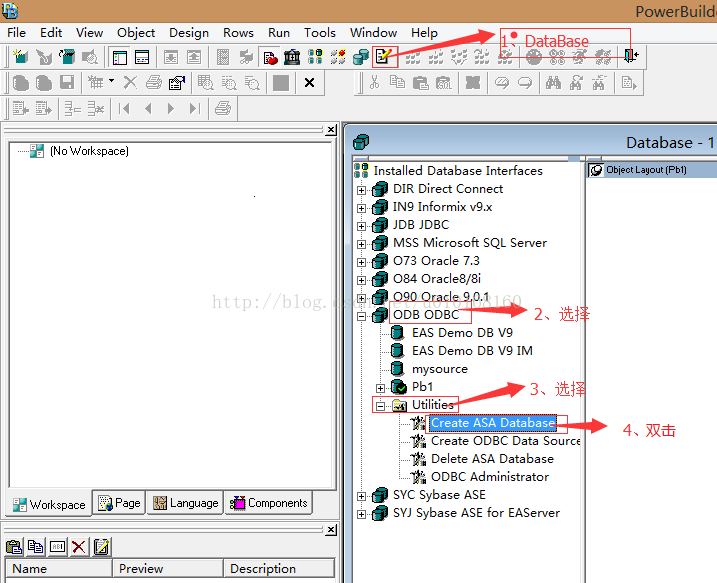Click the SQL paste clipboard icon

pyautogui.click(x=443, y=83)
